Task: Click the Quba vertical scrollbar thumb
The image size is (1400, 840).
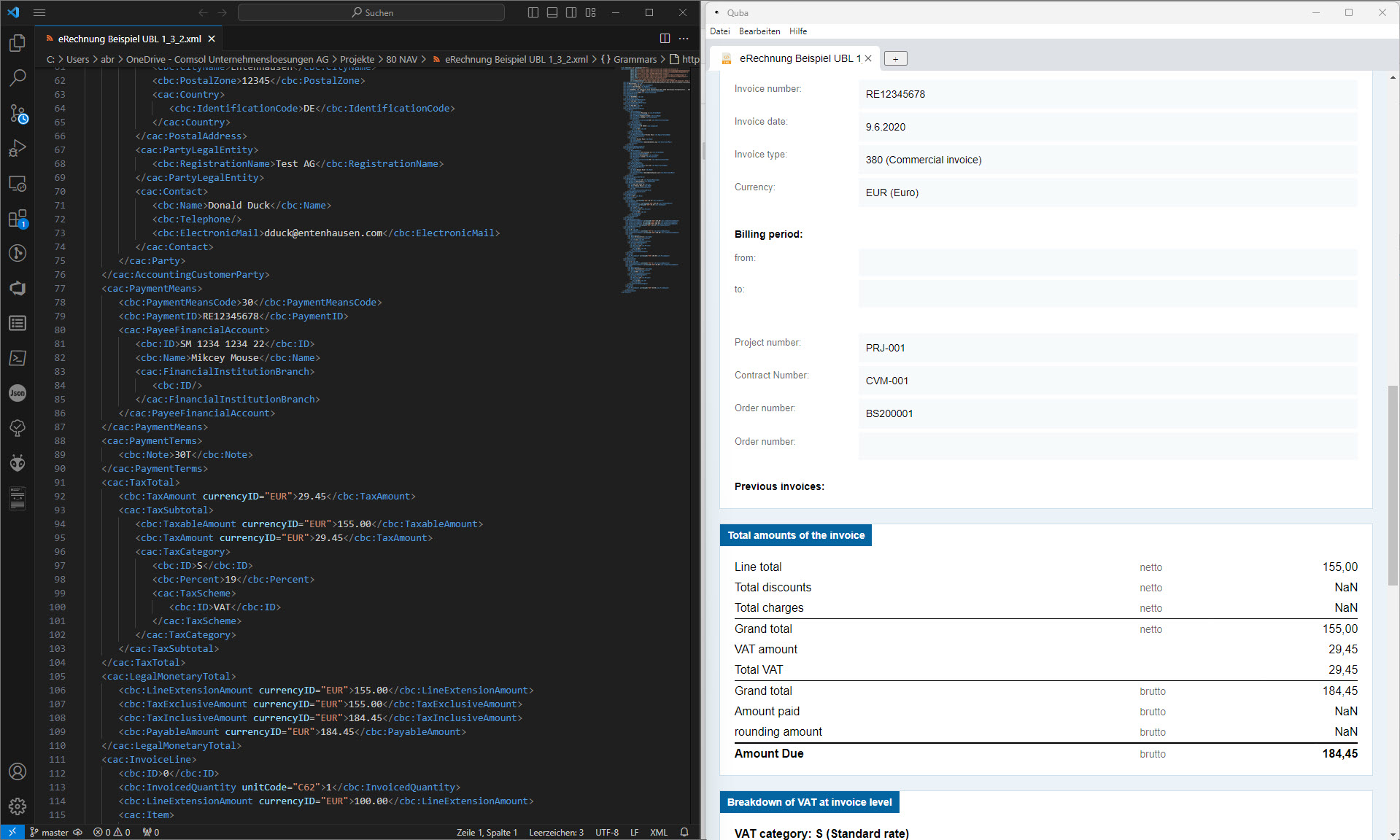Action: click(1393, 485)
